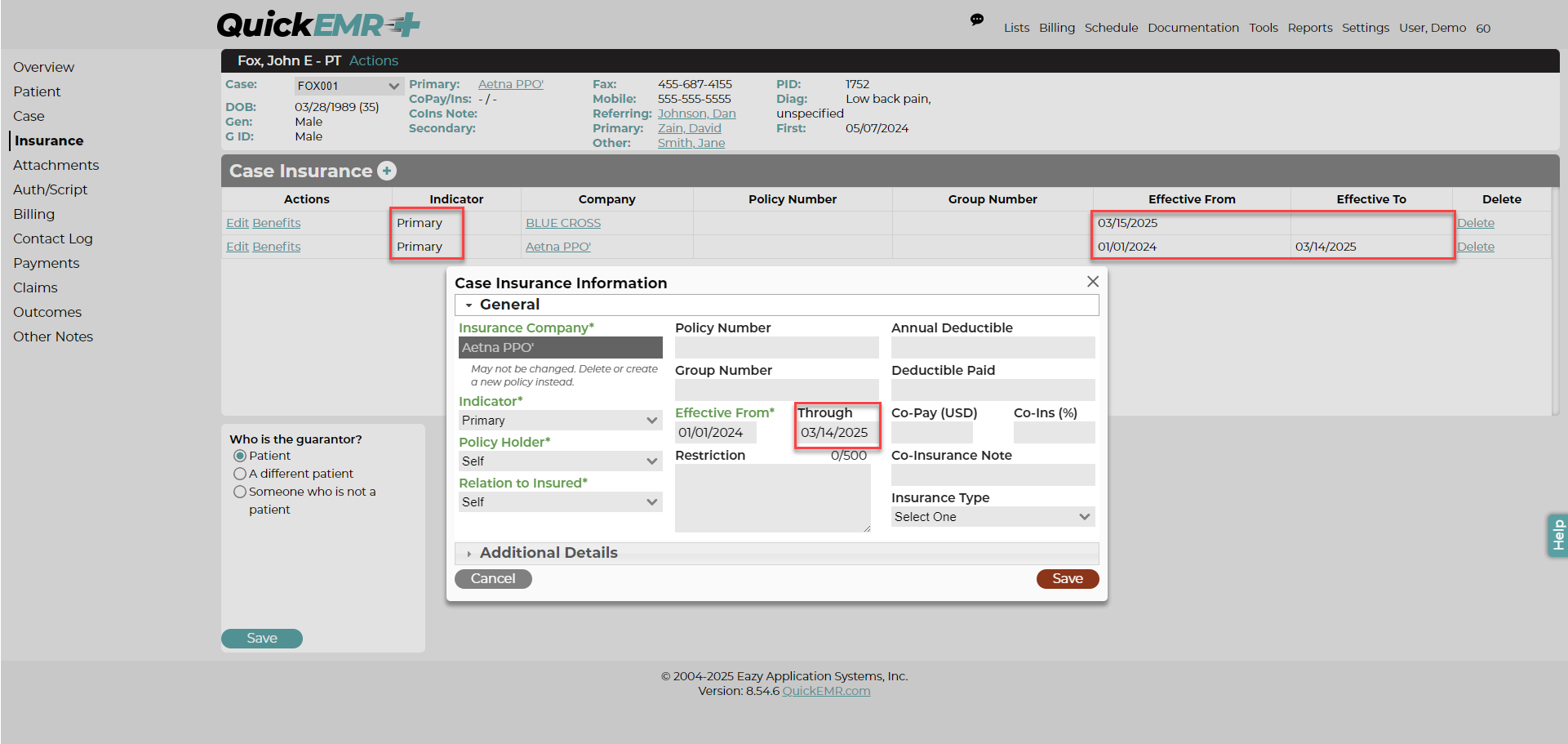Open Billing in the sidebar
The height and width of the screenshot is (744, 1568).
33,214
